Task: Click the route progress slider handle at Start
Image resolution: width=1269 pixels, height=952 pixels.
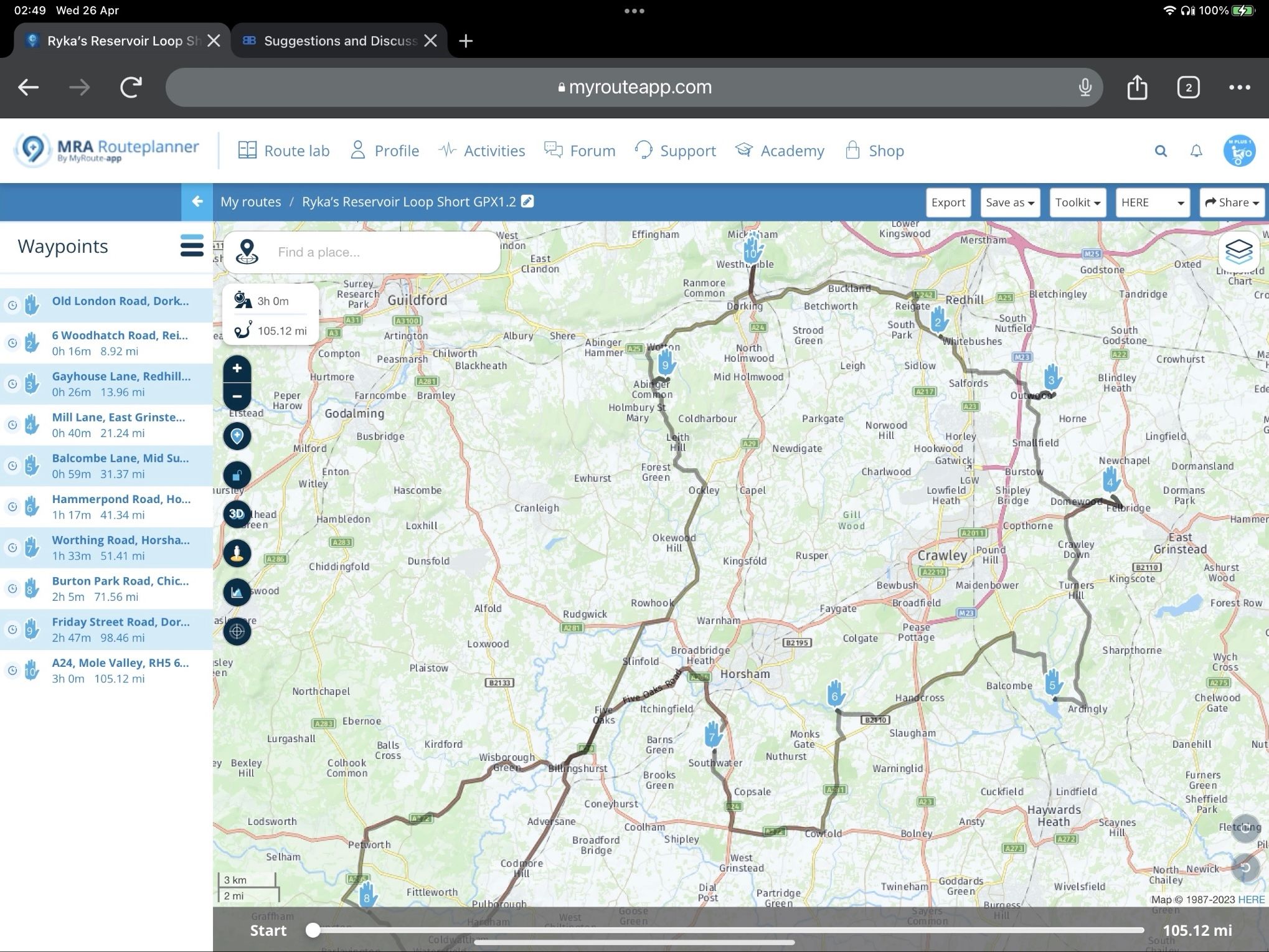Action: pos(313,930)
